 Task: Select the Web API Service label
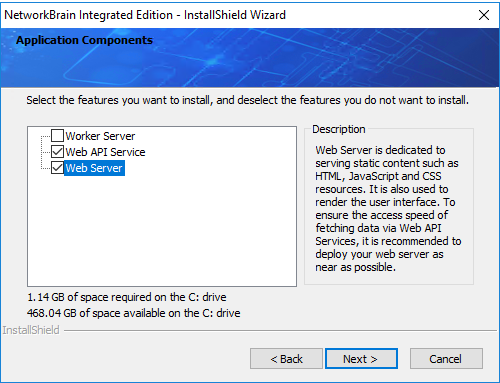tap(105, 152)
